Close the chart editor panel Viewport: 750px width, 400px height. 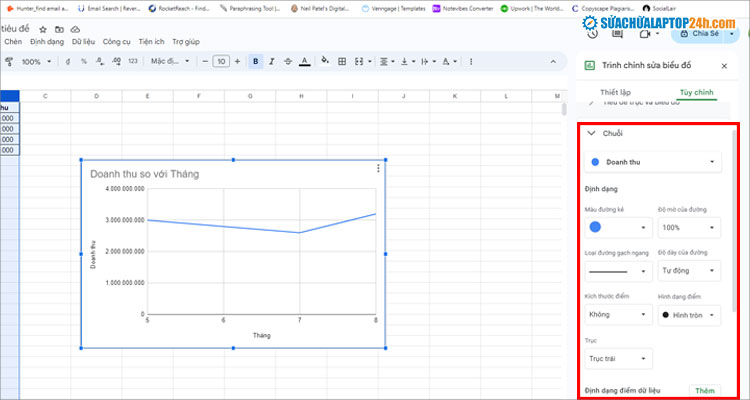coord(723,66)
